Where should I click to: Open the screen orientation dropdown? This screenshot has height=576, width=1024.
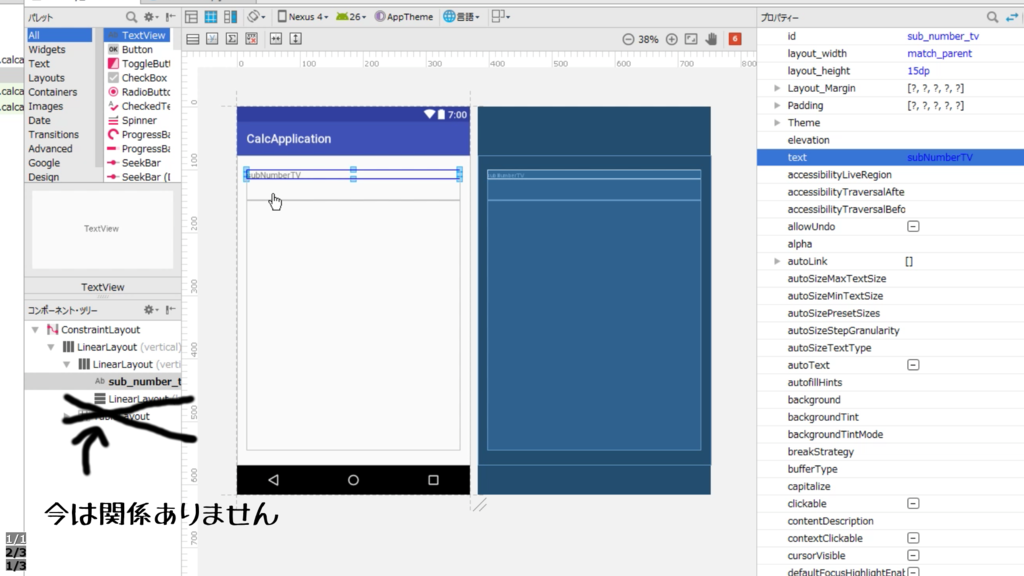click(256, 17)
